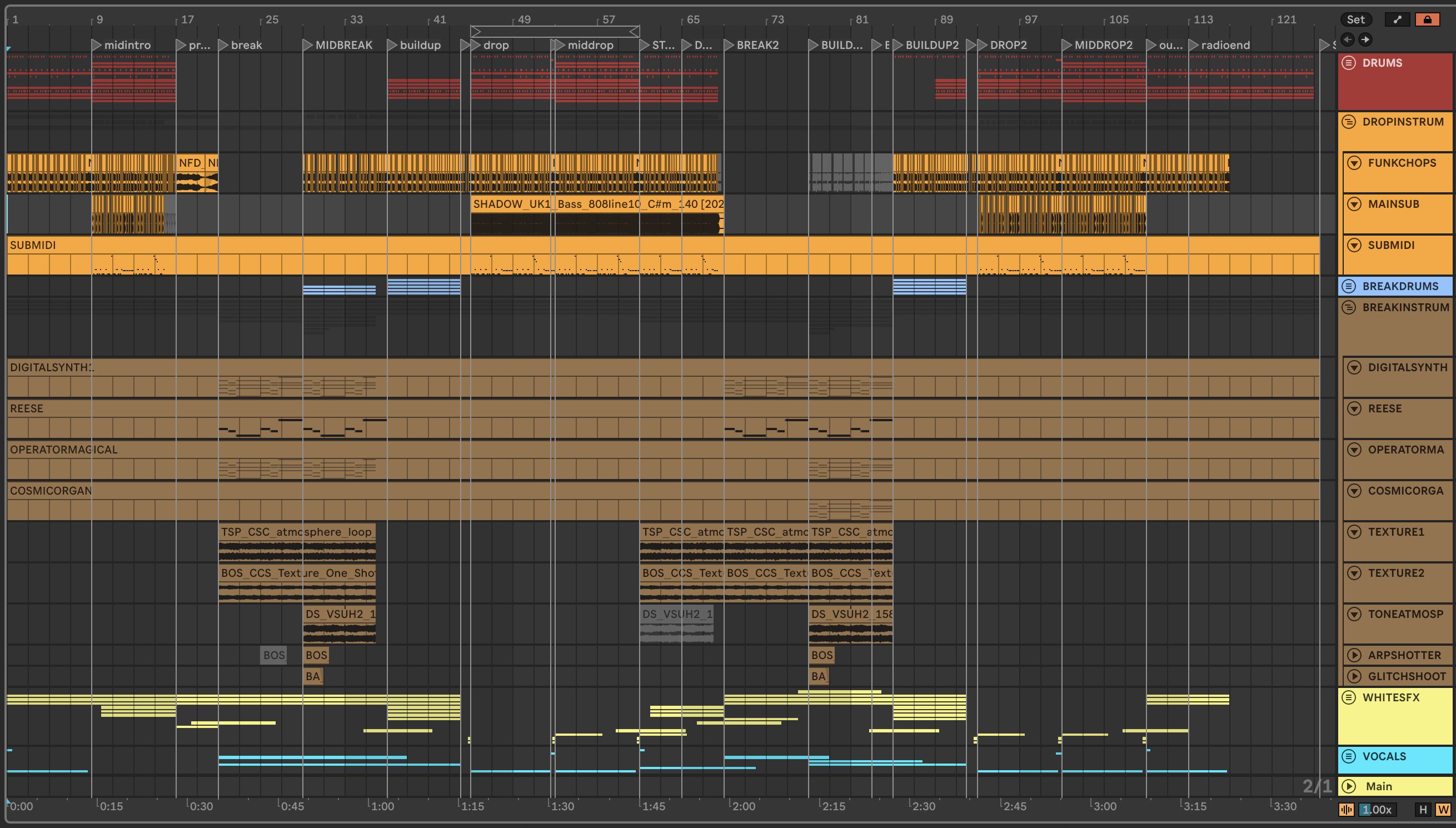Image resolution: width=1456 pixels, height=828 pixels.
Task: Collapse the REESE track
Action: pyautogui.click(x=1354, y=408)
